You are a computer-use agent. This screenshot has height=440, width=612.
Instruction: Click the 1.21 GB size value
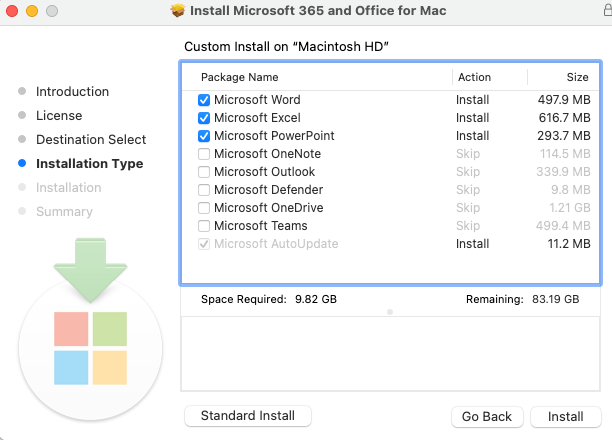pos(570,208)
